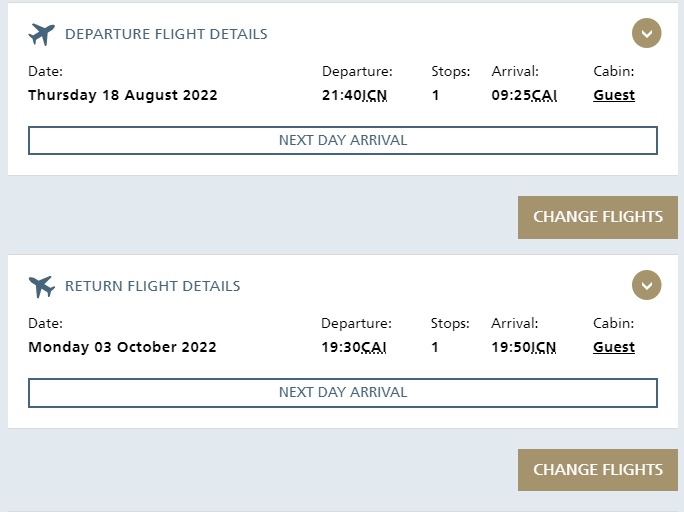The width and height of the screenshot is (684, 512).
Task: Click Change Flights for the return flight
Action: [598, 470]
